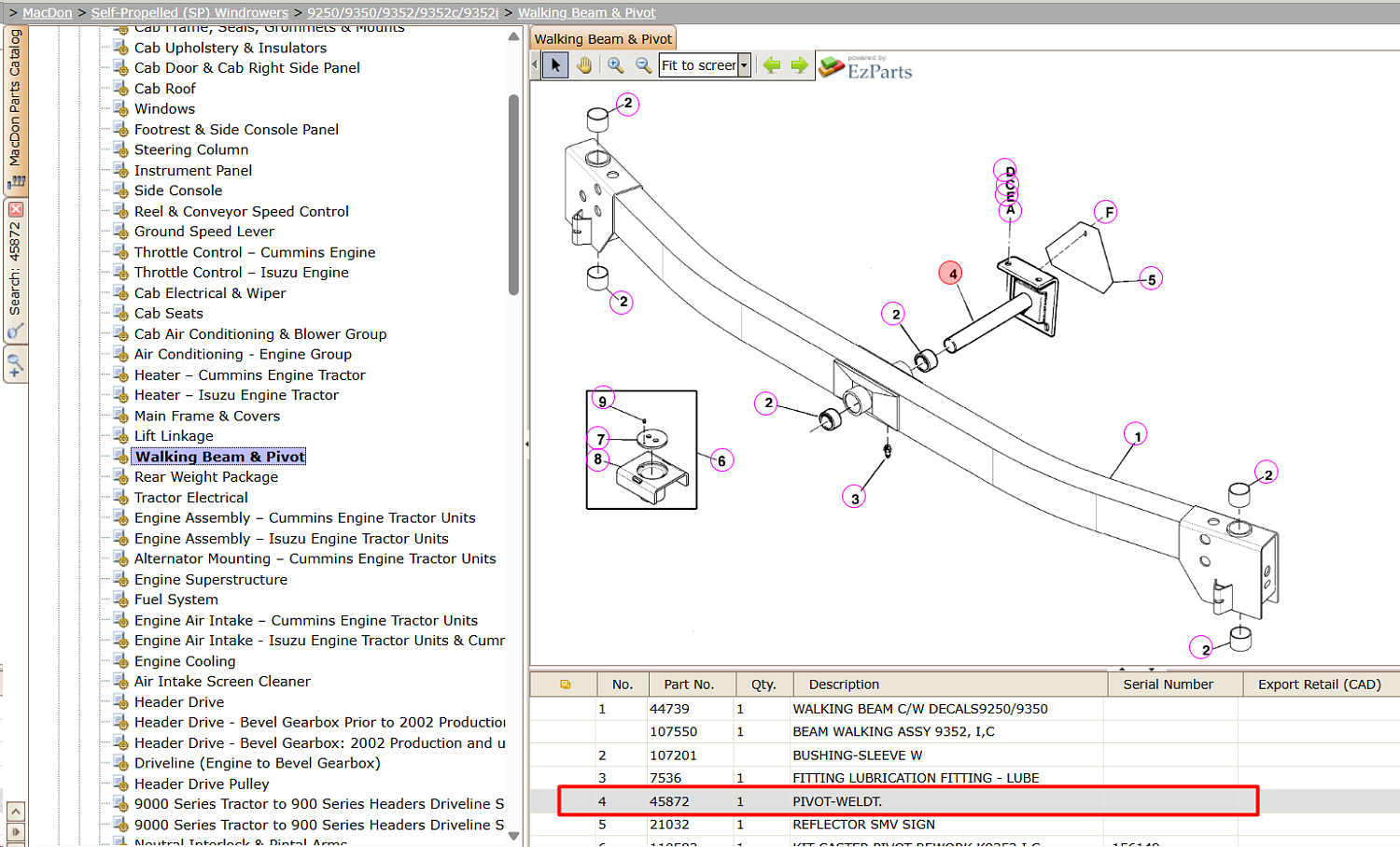Select Rear Weight Package in the tree
Image resolution: width=1400 pixels, height=847 pixels.
[206, 477]
